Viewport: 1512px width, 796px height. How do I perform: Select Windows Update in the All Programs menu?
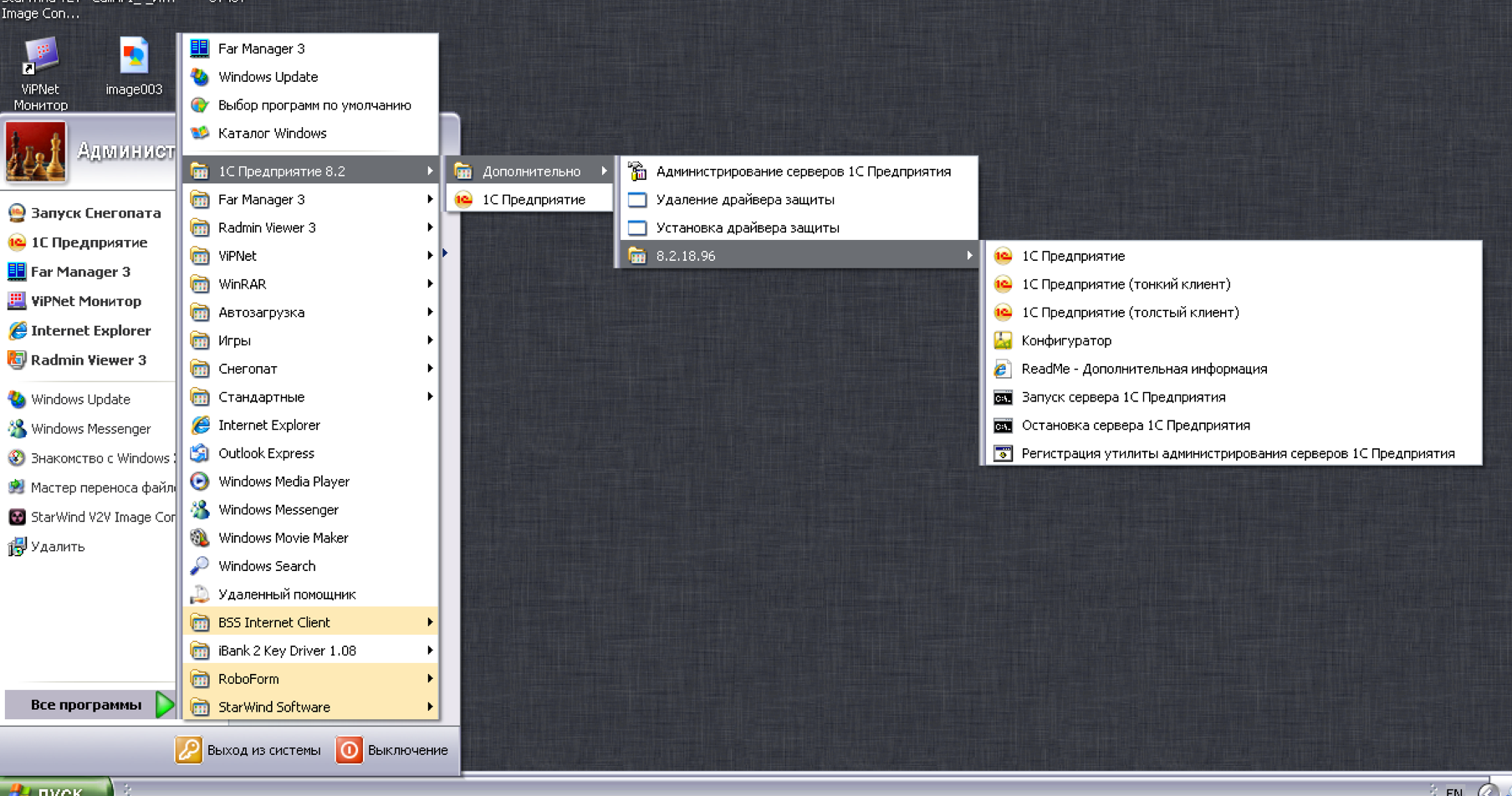pyautogui.click(x=310, y=77)
